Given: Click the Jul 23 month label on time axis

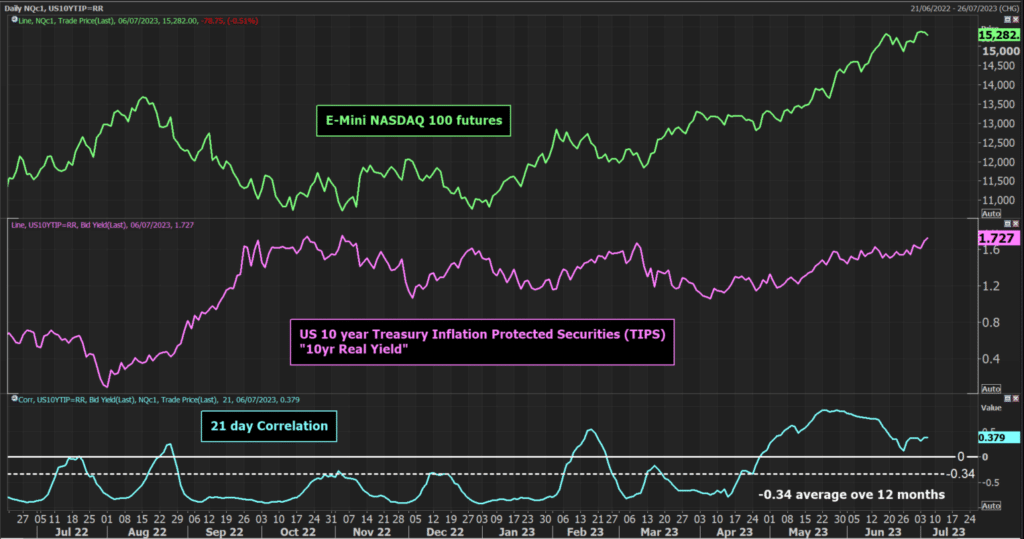Looking at the screenshot, I should pos(948,532).
